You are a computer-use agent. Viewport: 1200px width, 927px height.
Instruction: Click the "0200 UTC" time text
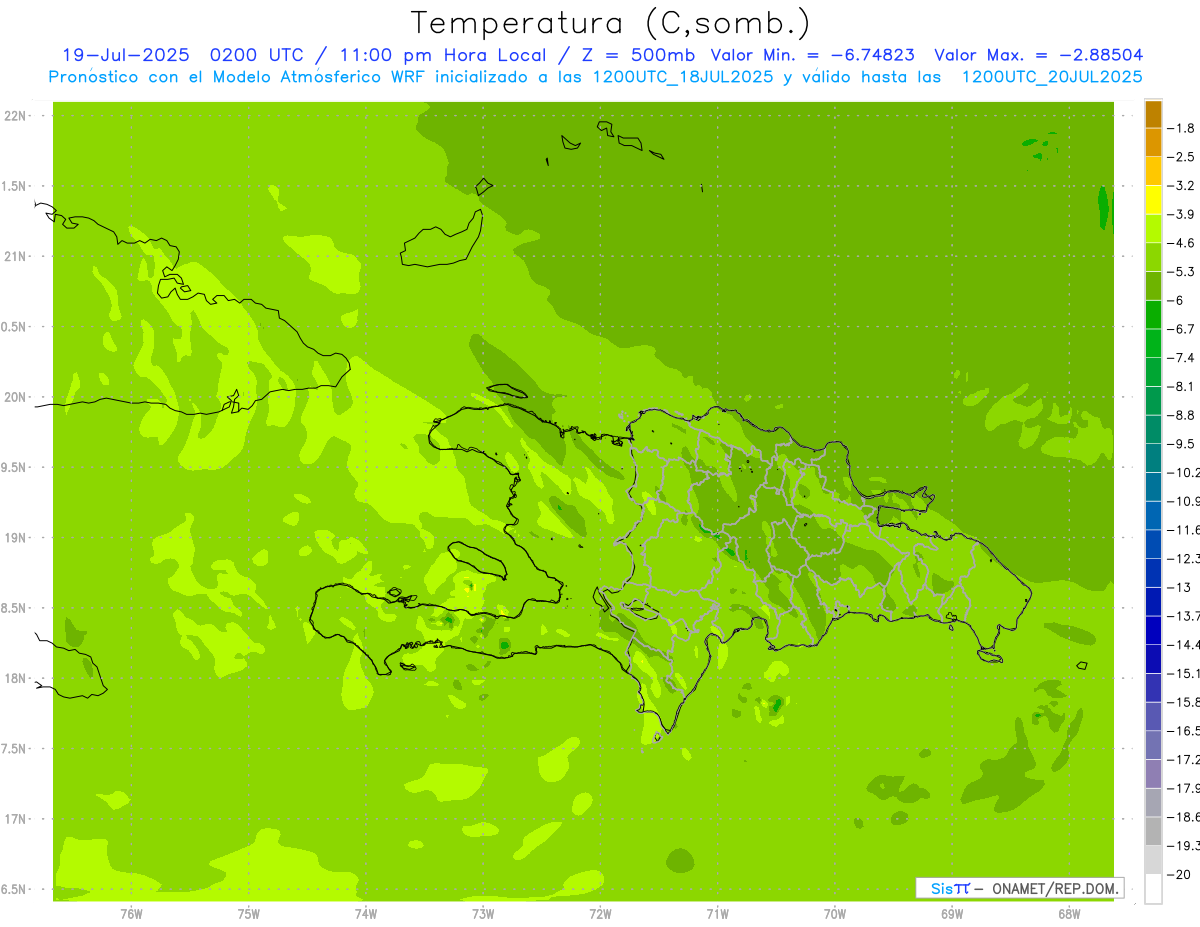(258, 55)
